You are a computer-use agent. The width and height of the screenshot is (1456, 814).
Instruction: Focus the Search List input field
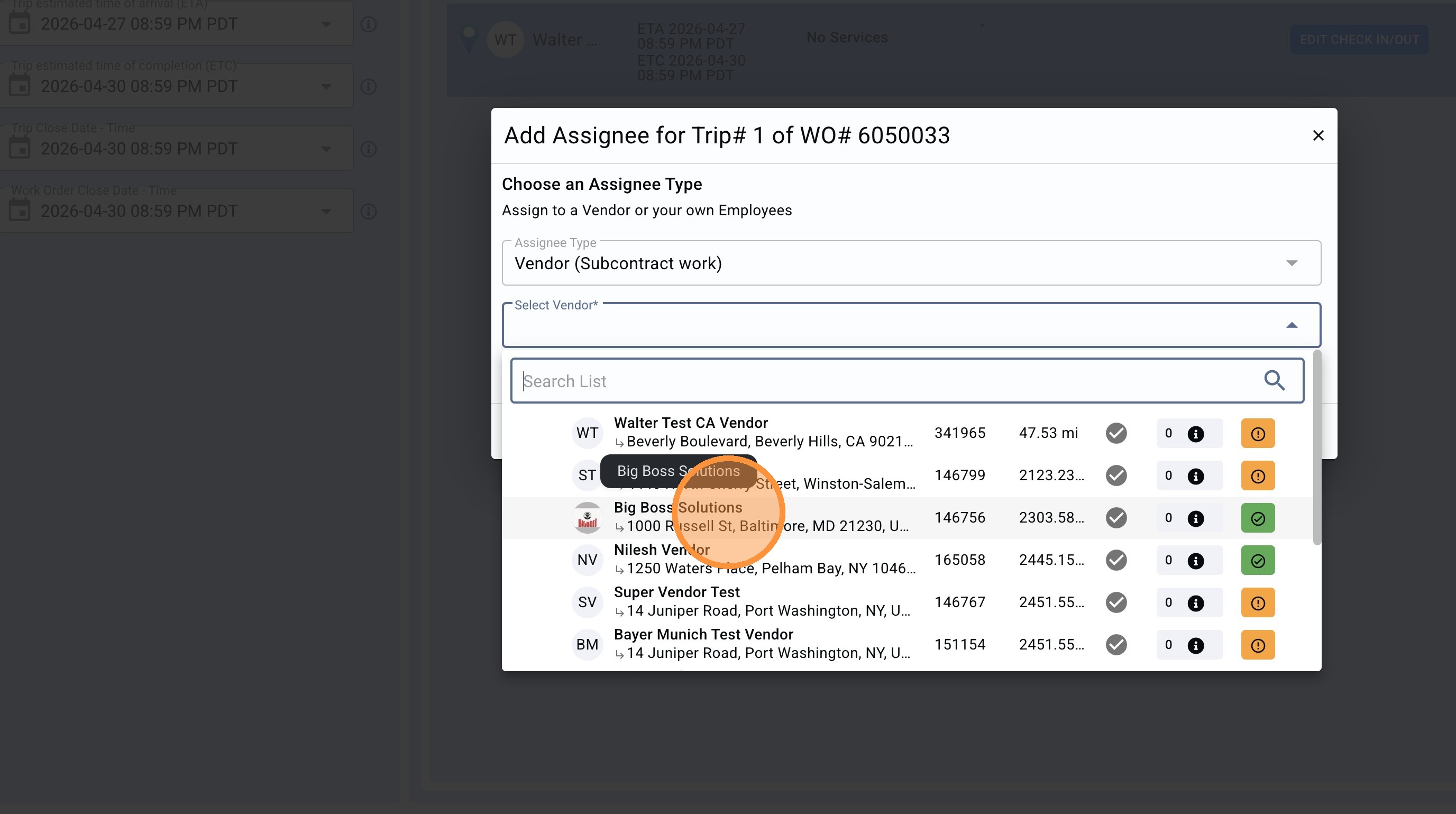tap(882, 381)
